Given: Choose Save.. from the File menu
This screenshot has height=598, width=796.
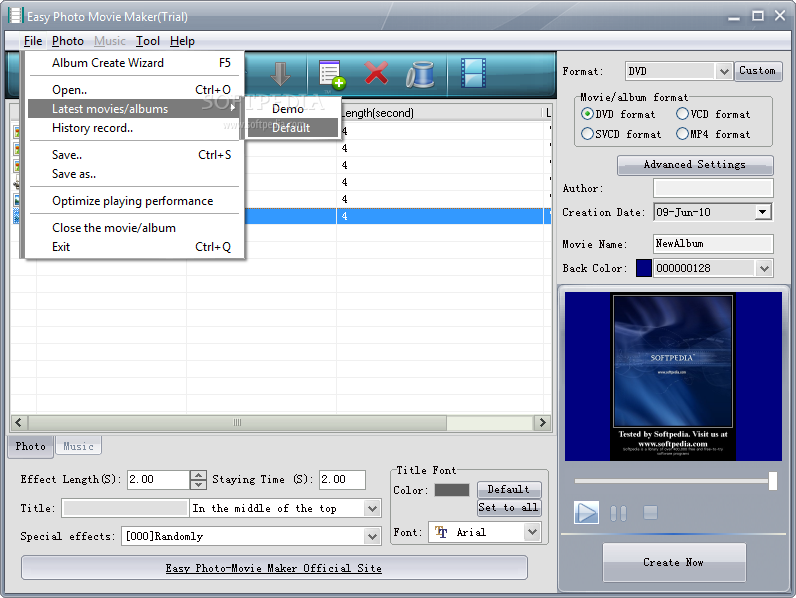Looking at the screenshot, I should click(134, 155).
